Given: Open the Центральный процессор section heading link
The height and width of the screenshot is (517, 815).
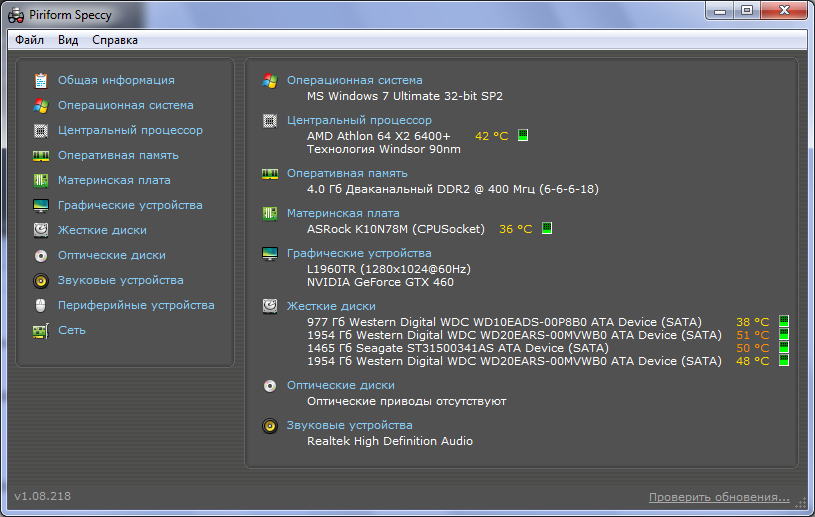Looking at the screenshot, I should click(x=359, y=120).
